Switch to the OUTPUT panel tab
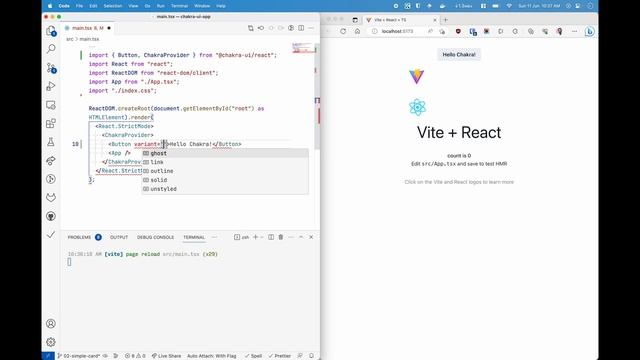 point(119,237)
